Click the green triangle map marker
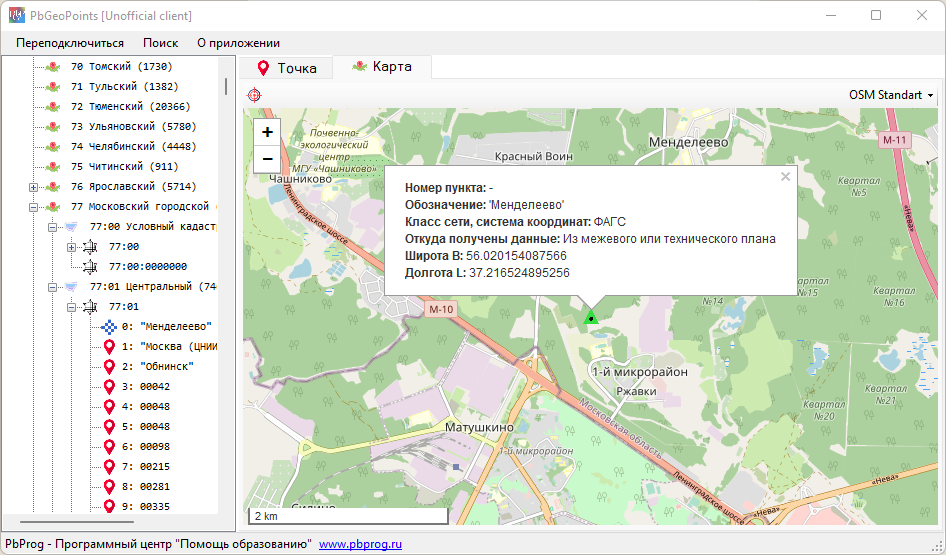The image size is (946, 555). tap(591, 318)
